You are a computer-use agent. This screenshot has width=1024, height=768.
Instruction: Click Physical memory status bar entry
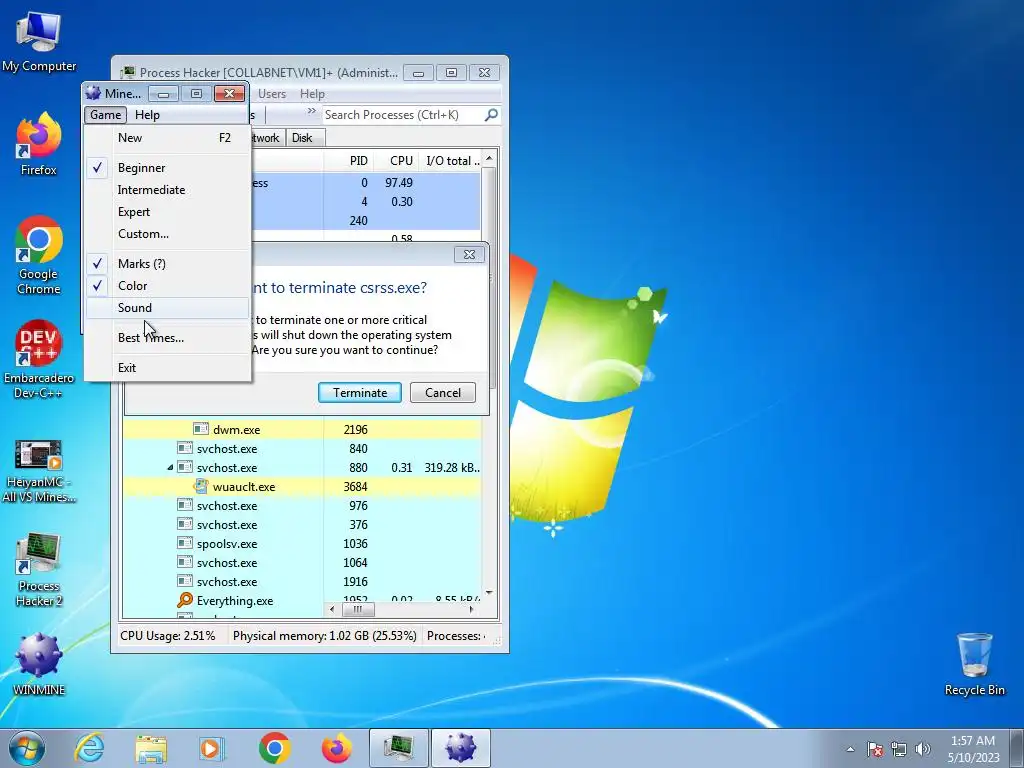(x=325, y=635)
